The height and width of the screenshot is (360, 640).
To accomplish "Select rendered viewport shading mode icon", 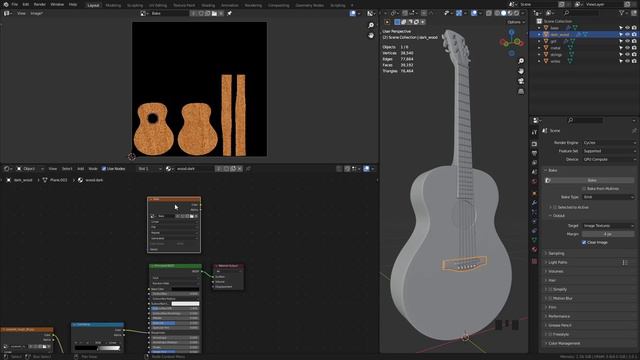I will coord(516,13).
